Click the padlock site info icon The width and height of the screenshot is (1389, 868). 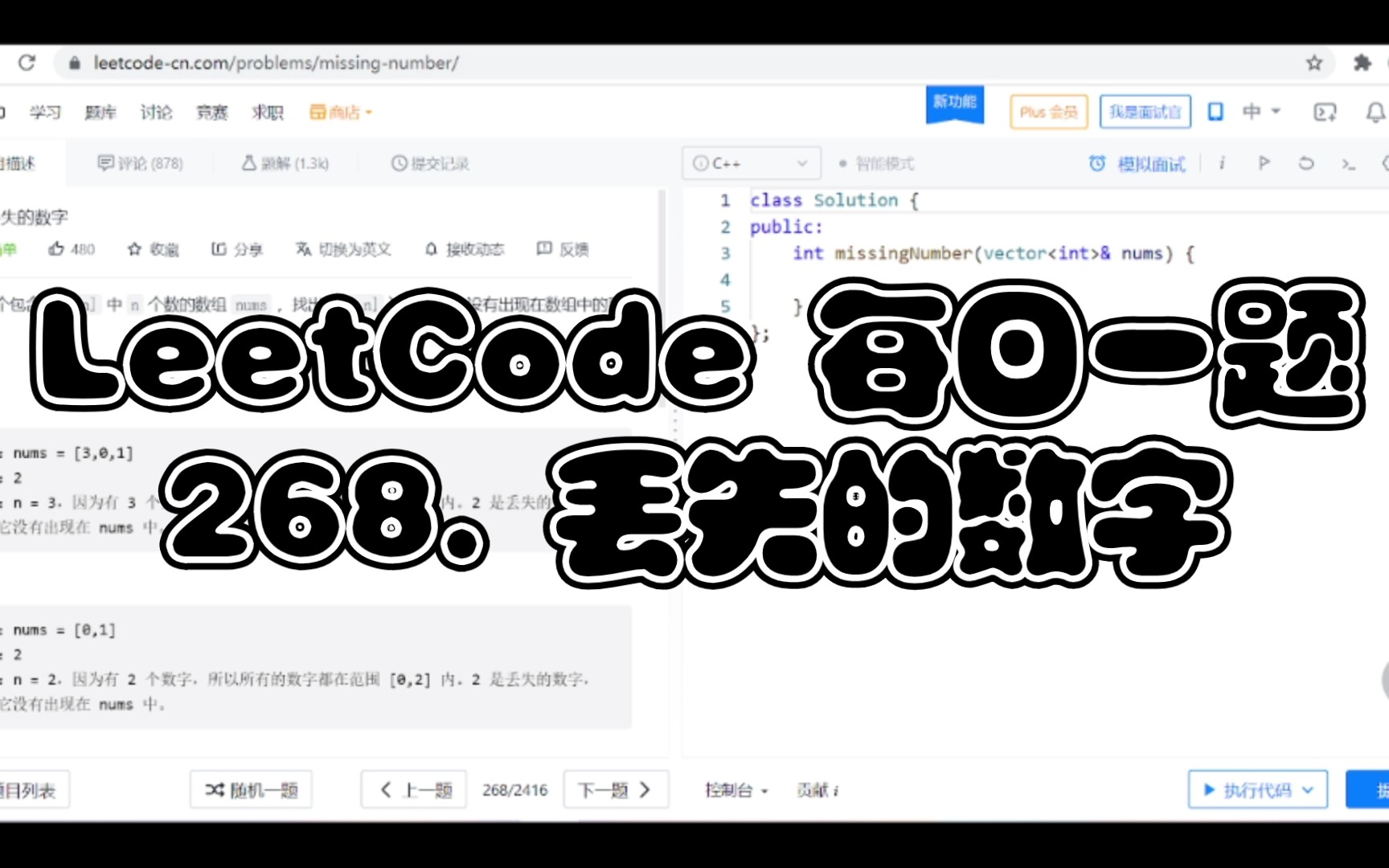75,63
